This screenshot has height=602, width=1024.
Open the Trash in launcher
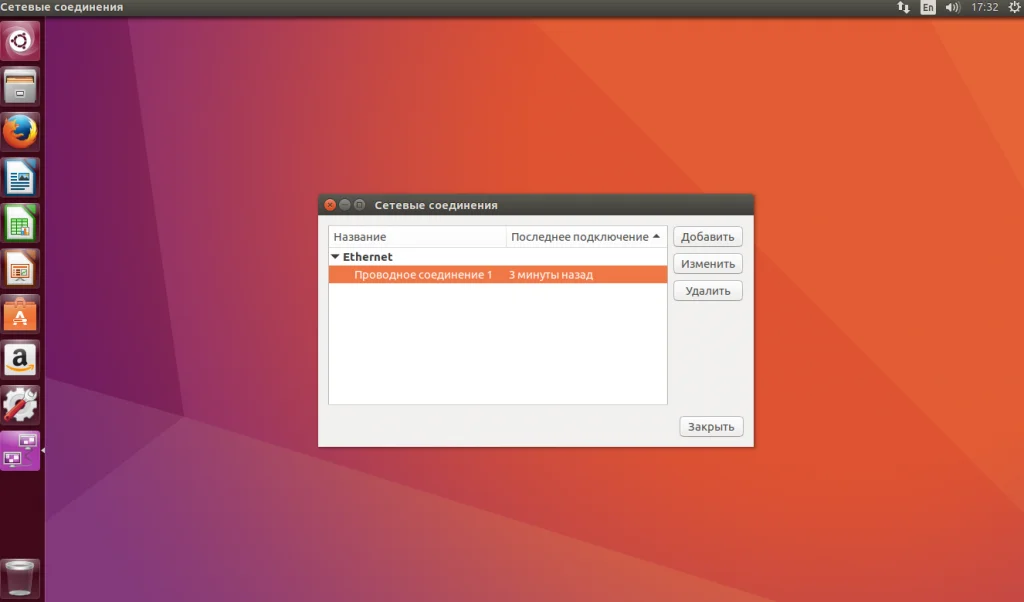(20, 578)
